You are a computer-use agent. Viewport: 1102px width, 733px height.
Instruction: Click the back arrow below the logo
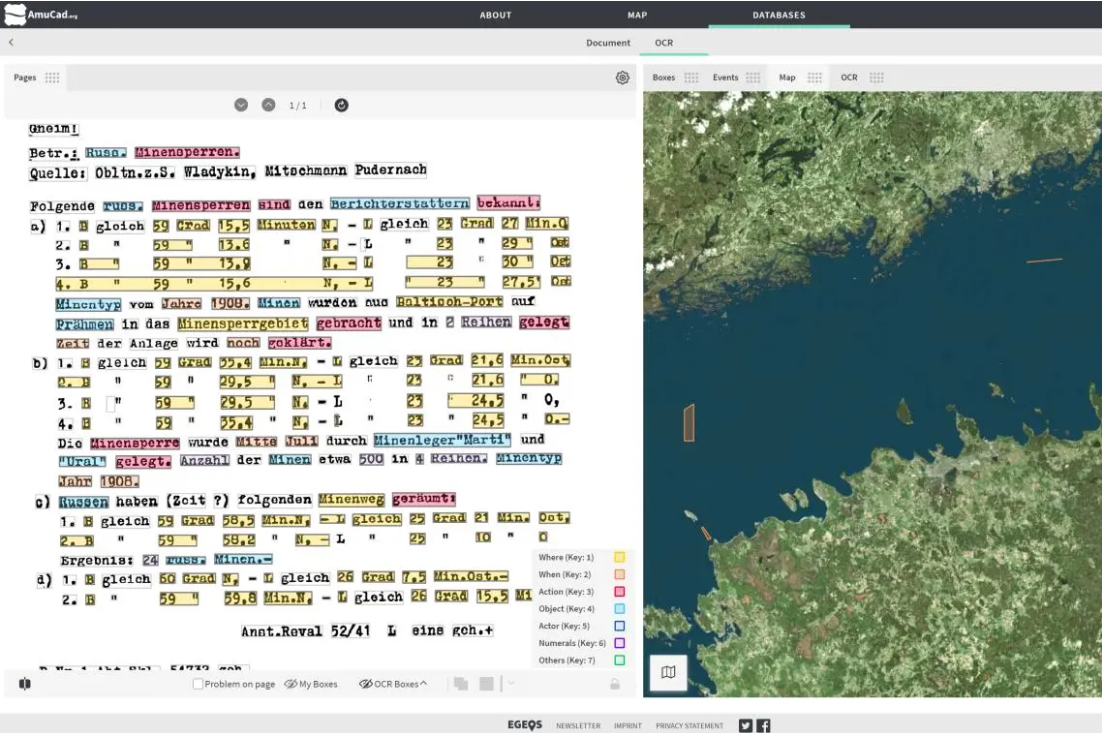(x=11, y=43)
